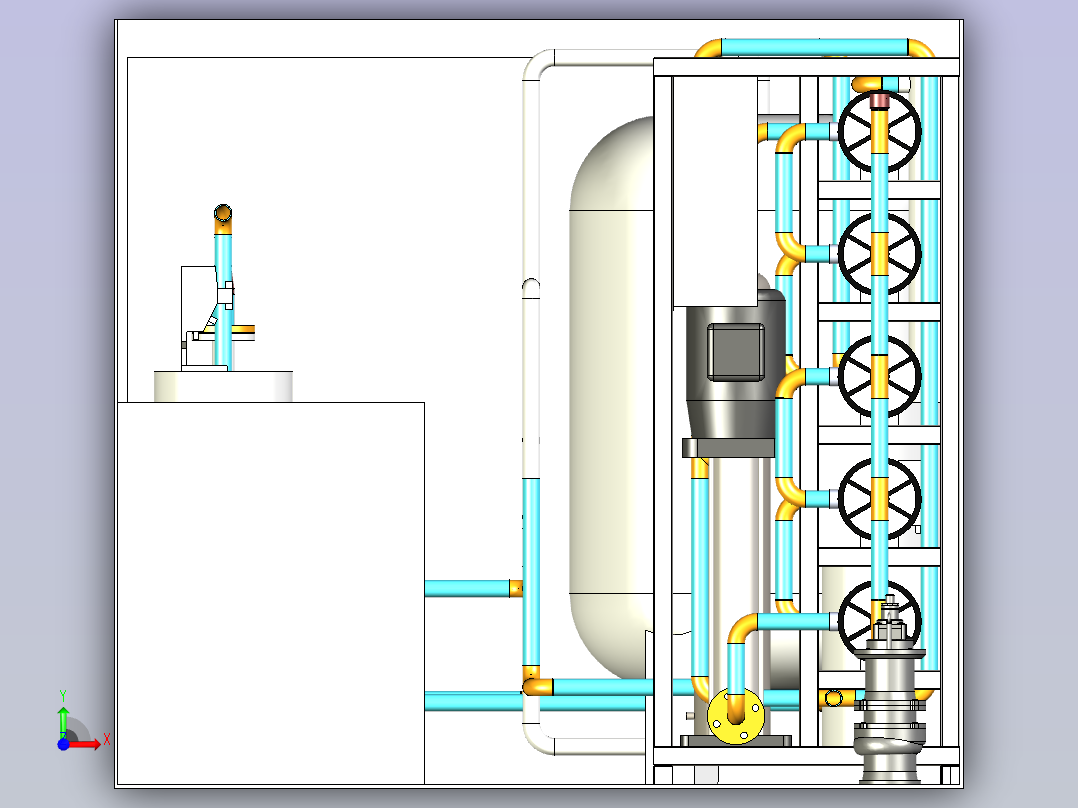Select the yellow pump inlet flange

[736, 717]
